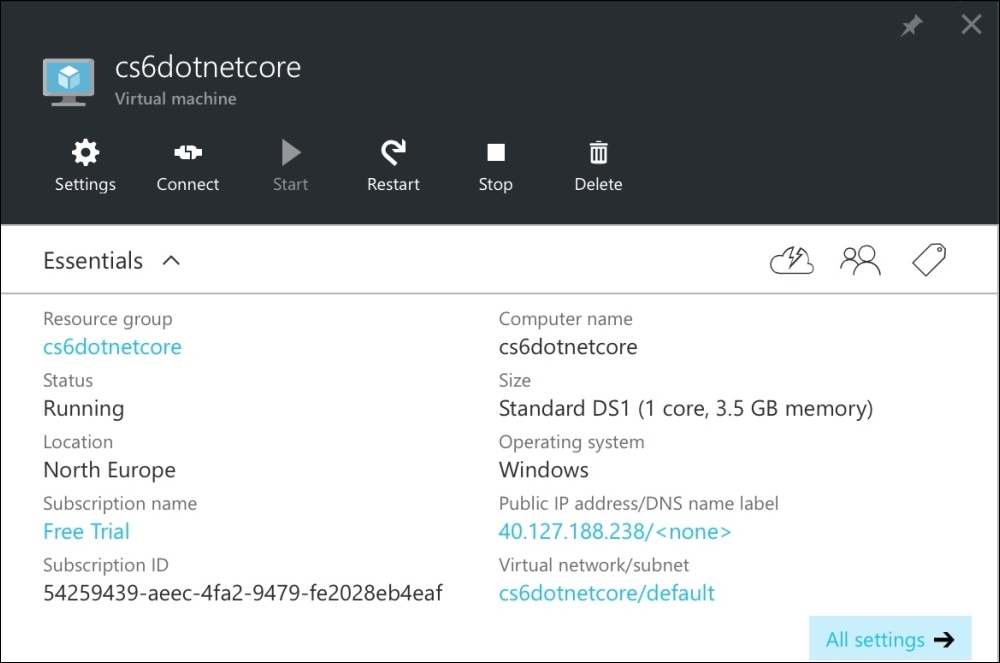Image resolution: width=1000 pixels, height=663 pixels.
Task: Click the Subscription ID label
Action: (x=106, y=565)
